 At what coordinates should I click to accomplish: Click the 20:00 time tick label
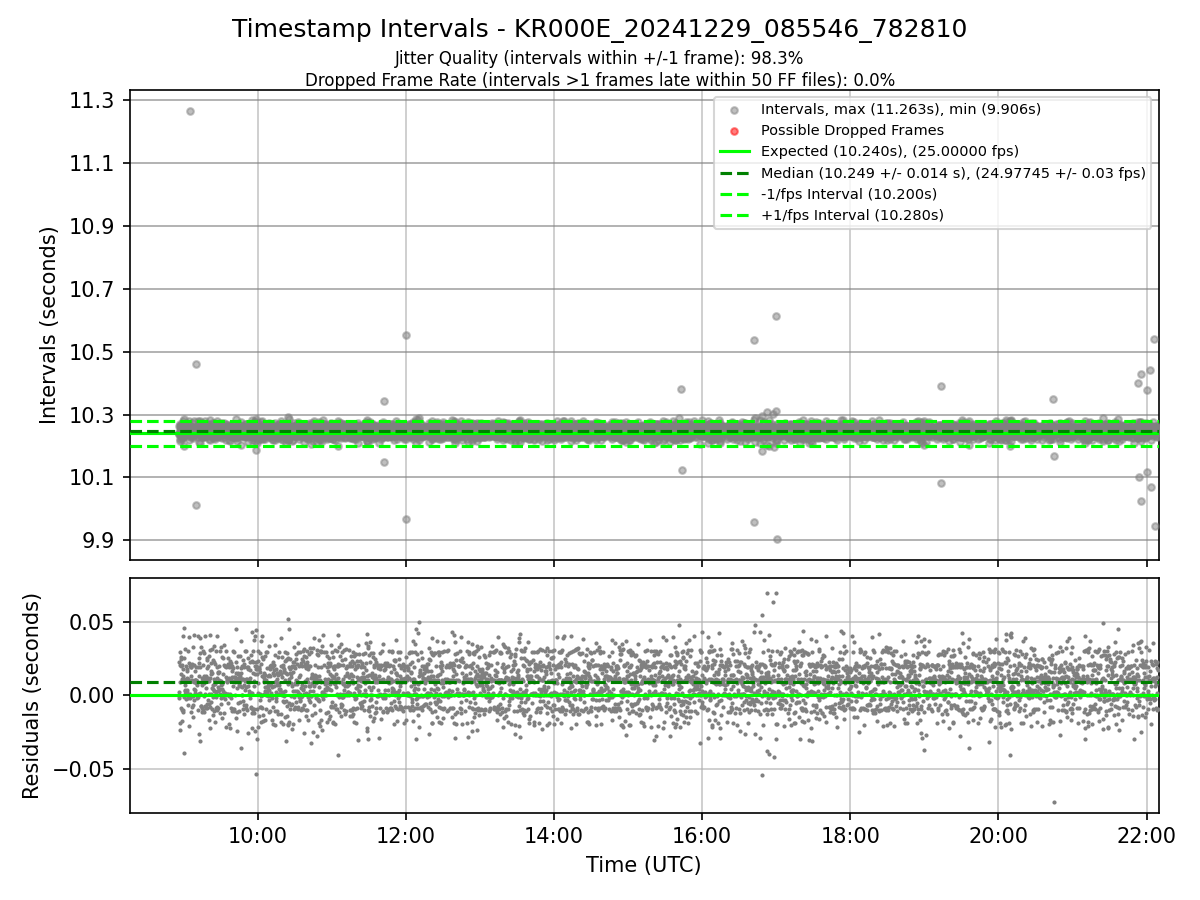[x=998, y=836]
